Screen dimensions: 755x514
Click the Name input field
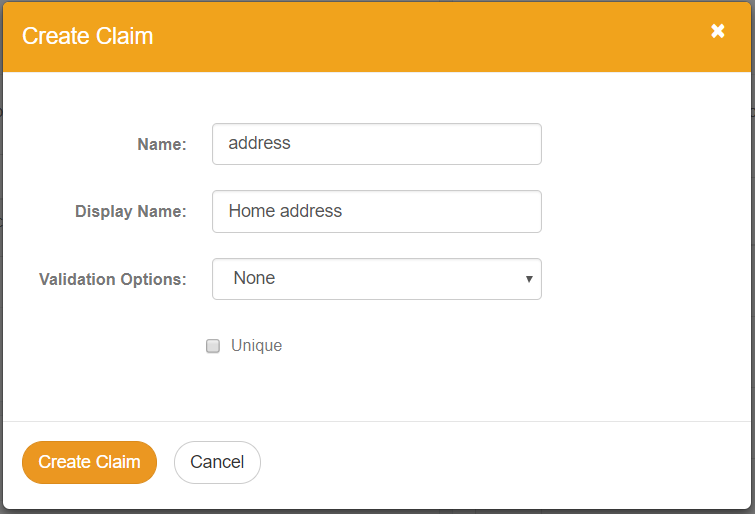point(376,144)
